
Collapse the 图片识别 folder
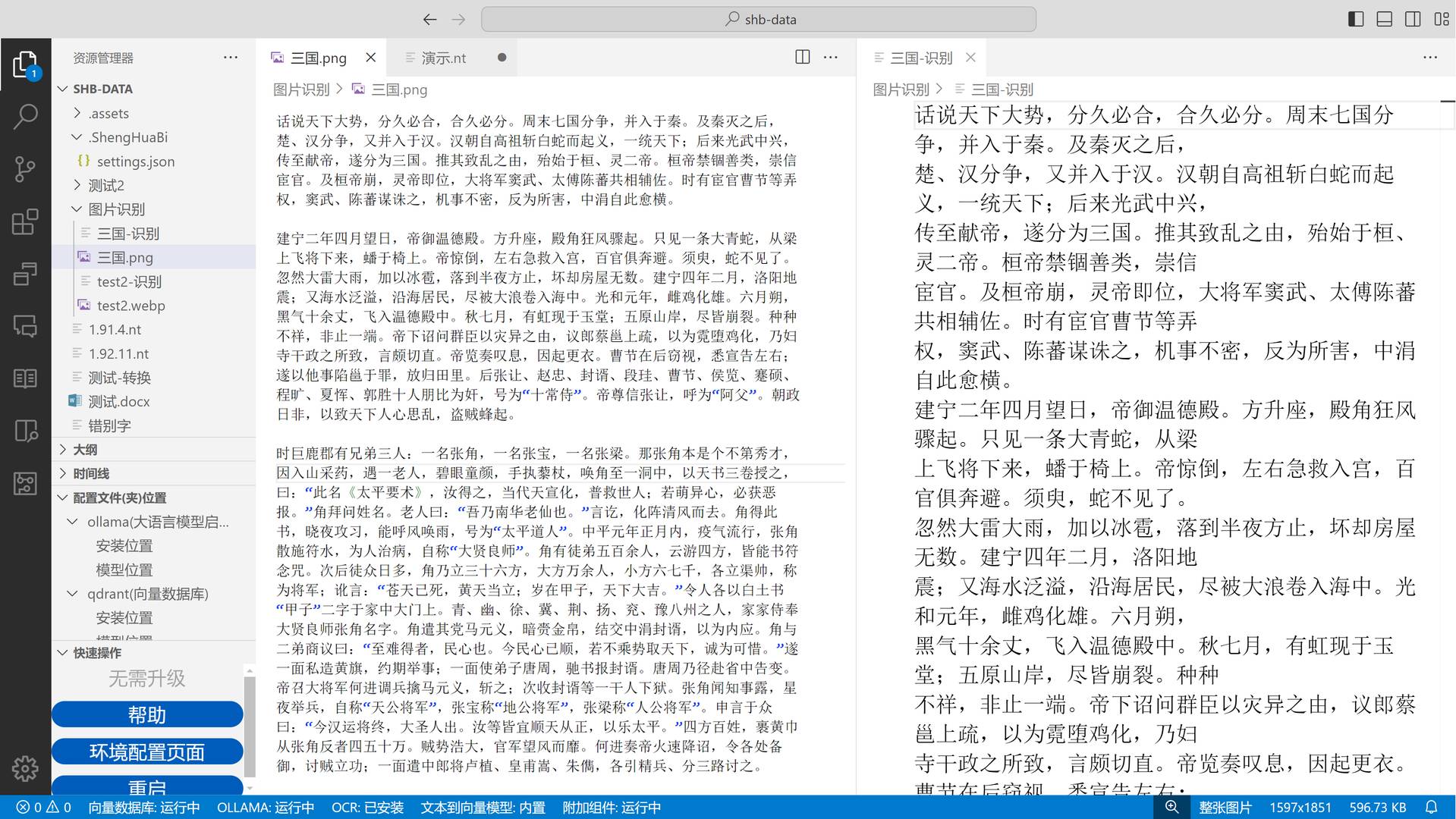pyautogui.click(x=116, y=209)
